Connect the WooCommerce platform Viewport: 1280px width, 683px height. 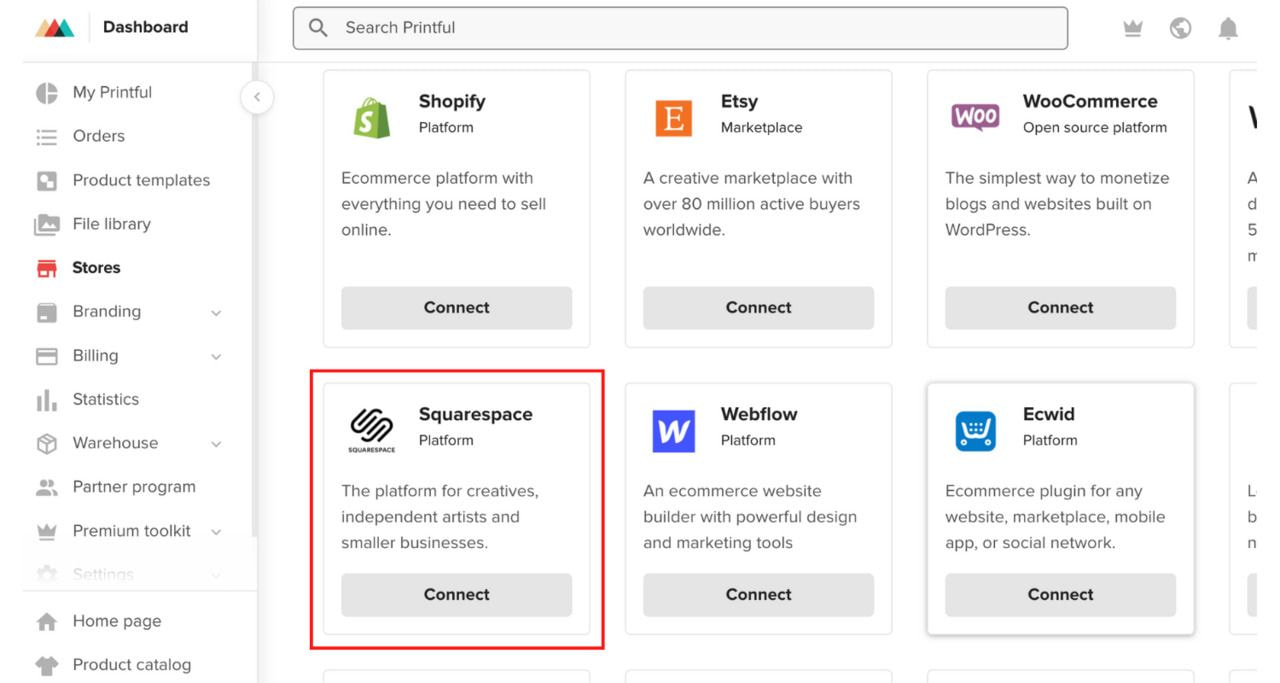click(1060, 308)
